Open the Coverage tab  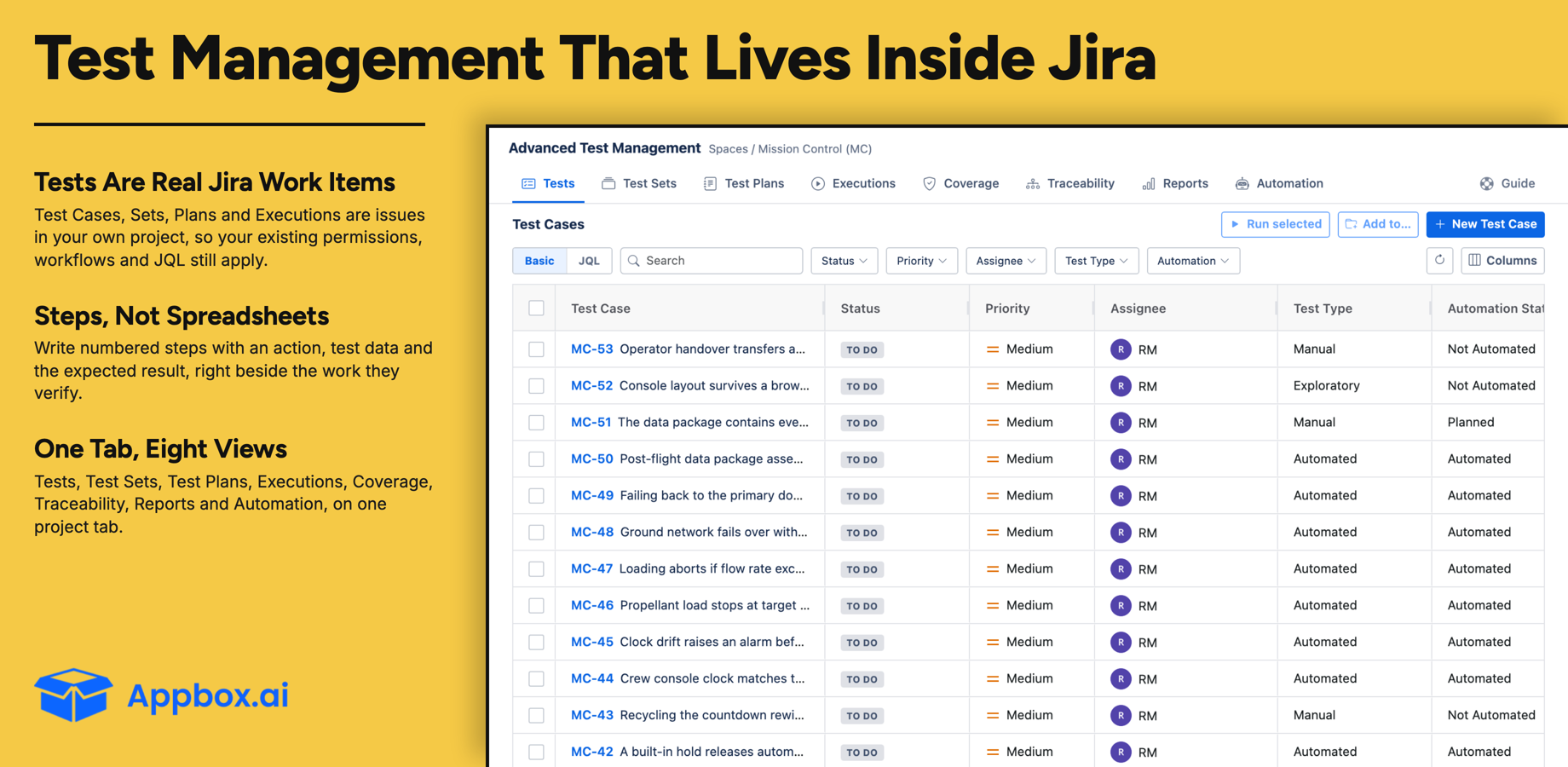(x=960, y=183)
